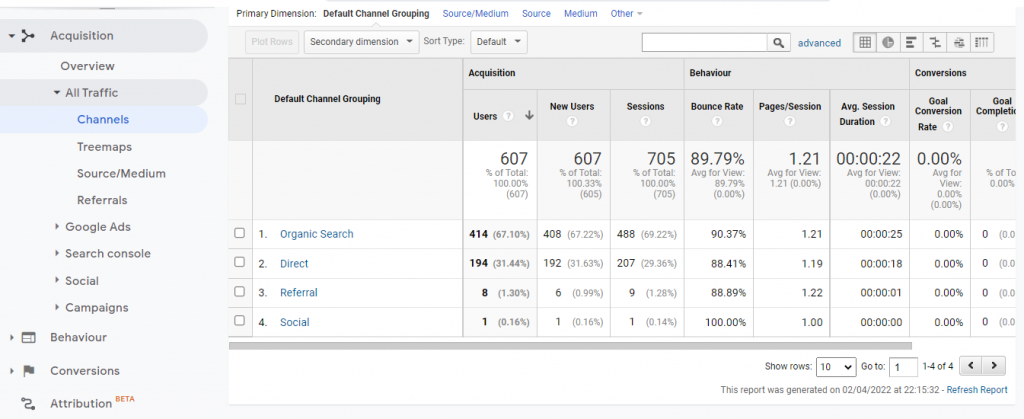
Task: Switch to the pivot table view icon
Action: [983, 42]
